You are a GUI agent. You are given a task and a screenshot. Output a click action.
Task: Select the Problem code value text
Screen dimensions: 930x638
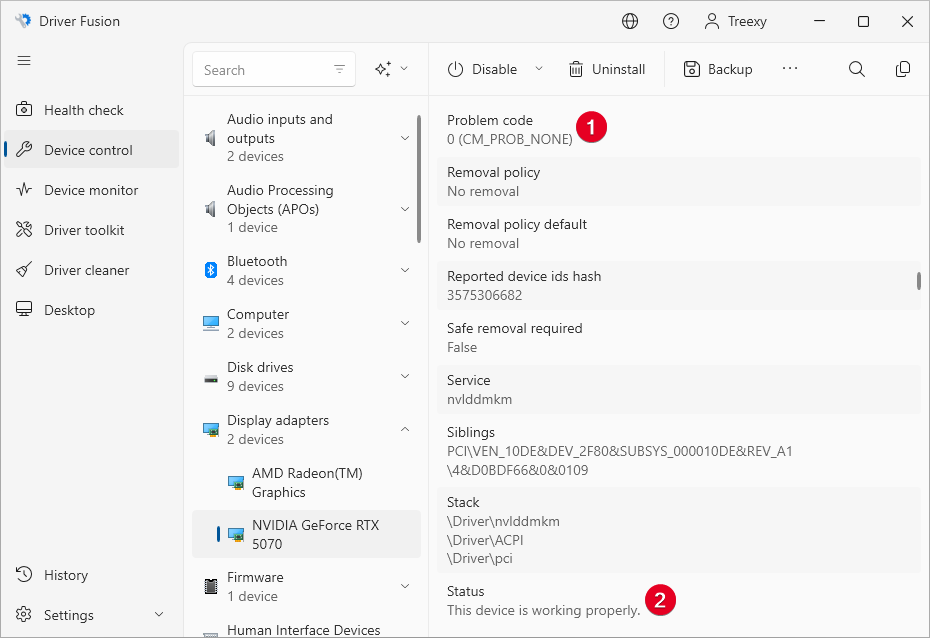click(509, 139)
